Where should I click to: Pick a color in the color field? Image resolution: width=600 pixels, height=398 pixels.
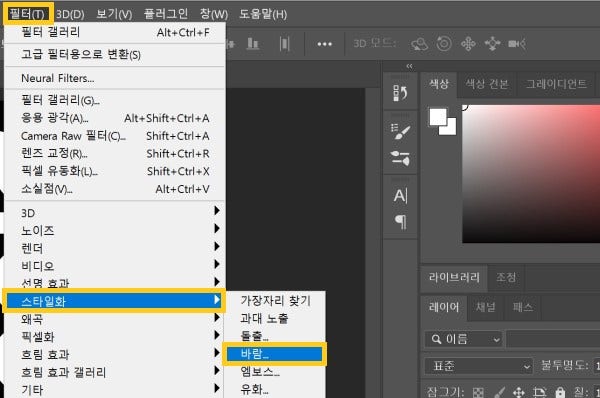[x=531, y=174]
